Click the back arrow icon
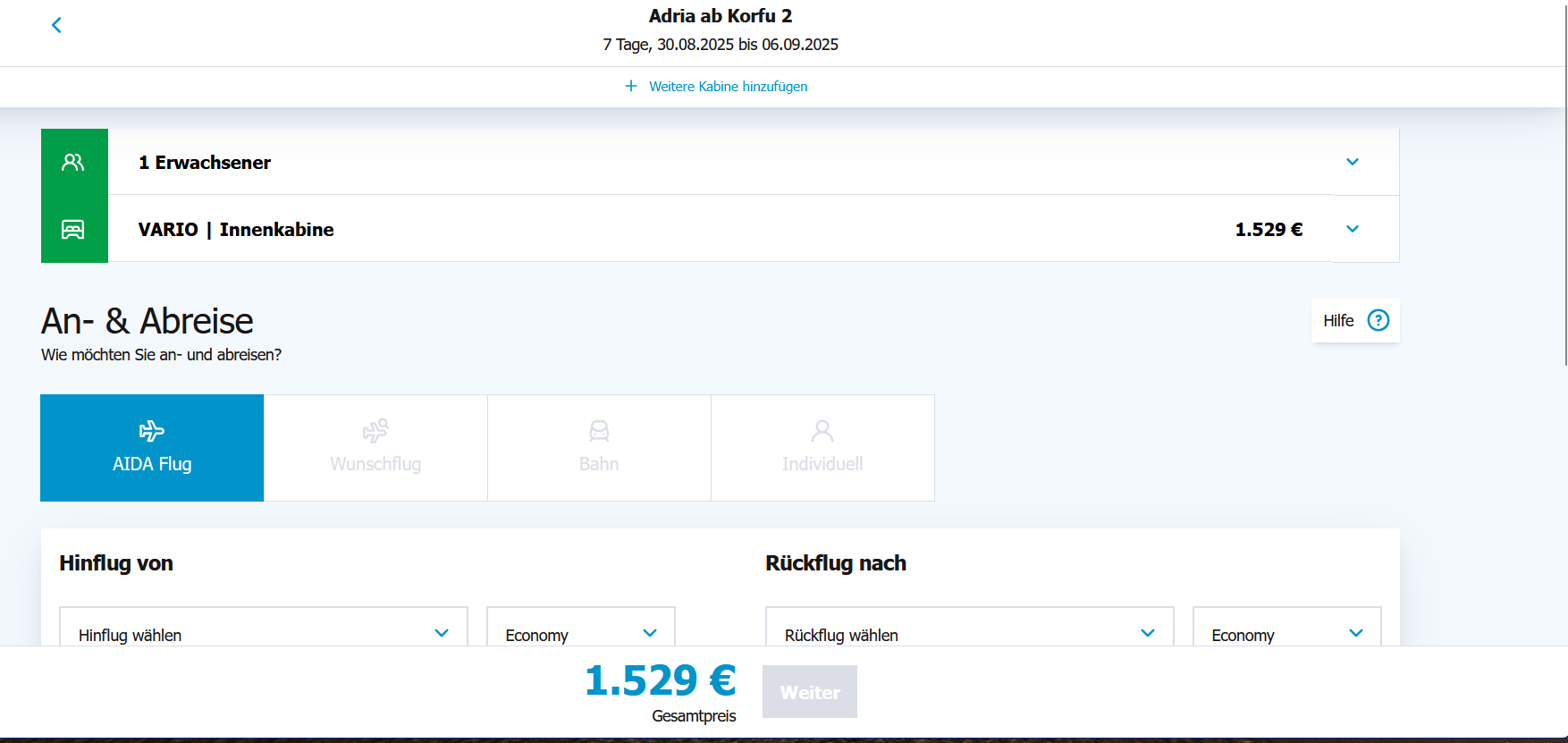Image resolution: width=1568 pixels, height=743 pixels. 56,25
